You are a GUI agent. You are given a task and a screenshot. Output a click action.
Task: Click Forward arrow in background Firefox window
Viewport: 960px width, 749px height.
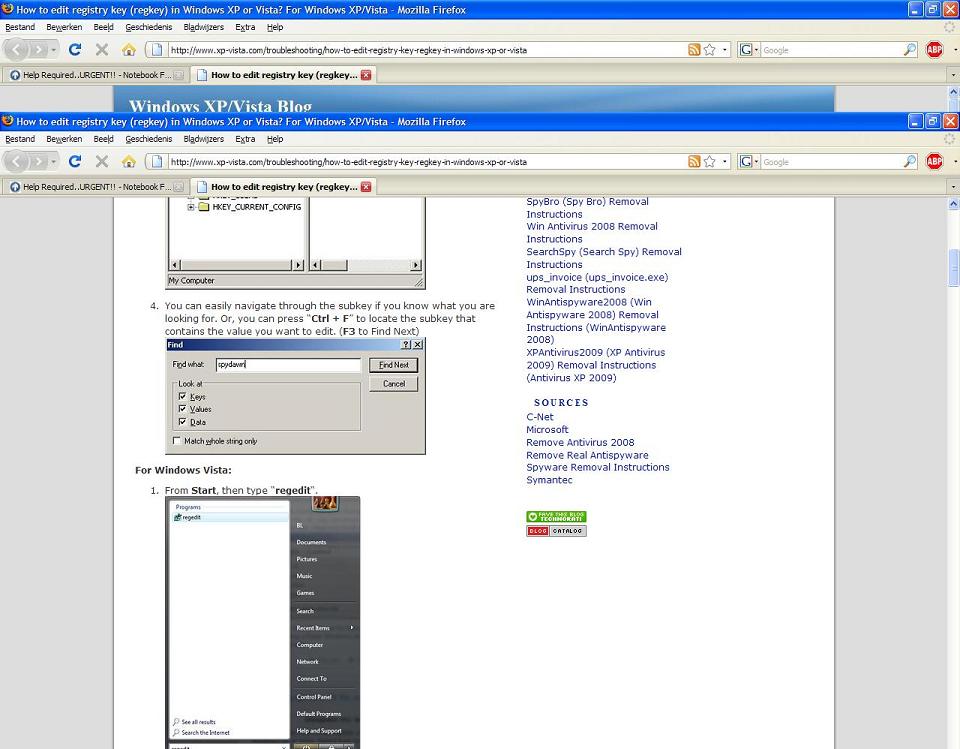pos(39,50)
